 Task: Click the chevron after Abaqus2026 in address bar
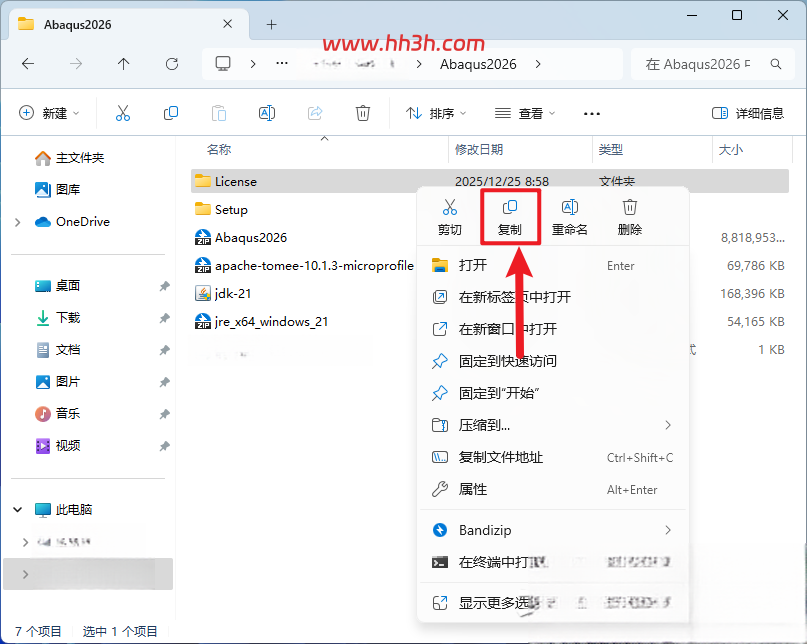pos(538,64)
